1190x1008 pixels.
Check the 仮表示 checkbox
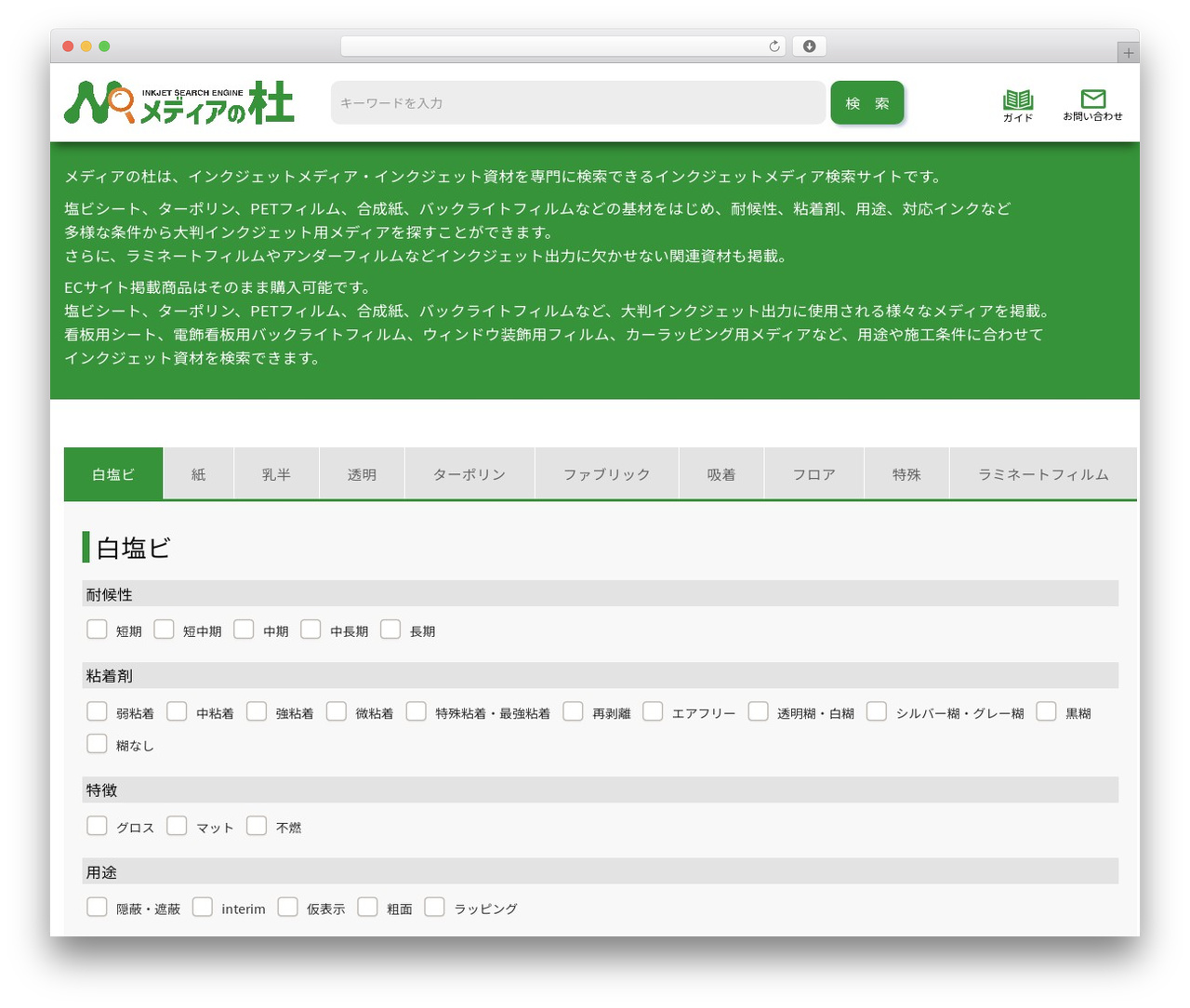(x=287, y=907)
